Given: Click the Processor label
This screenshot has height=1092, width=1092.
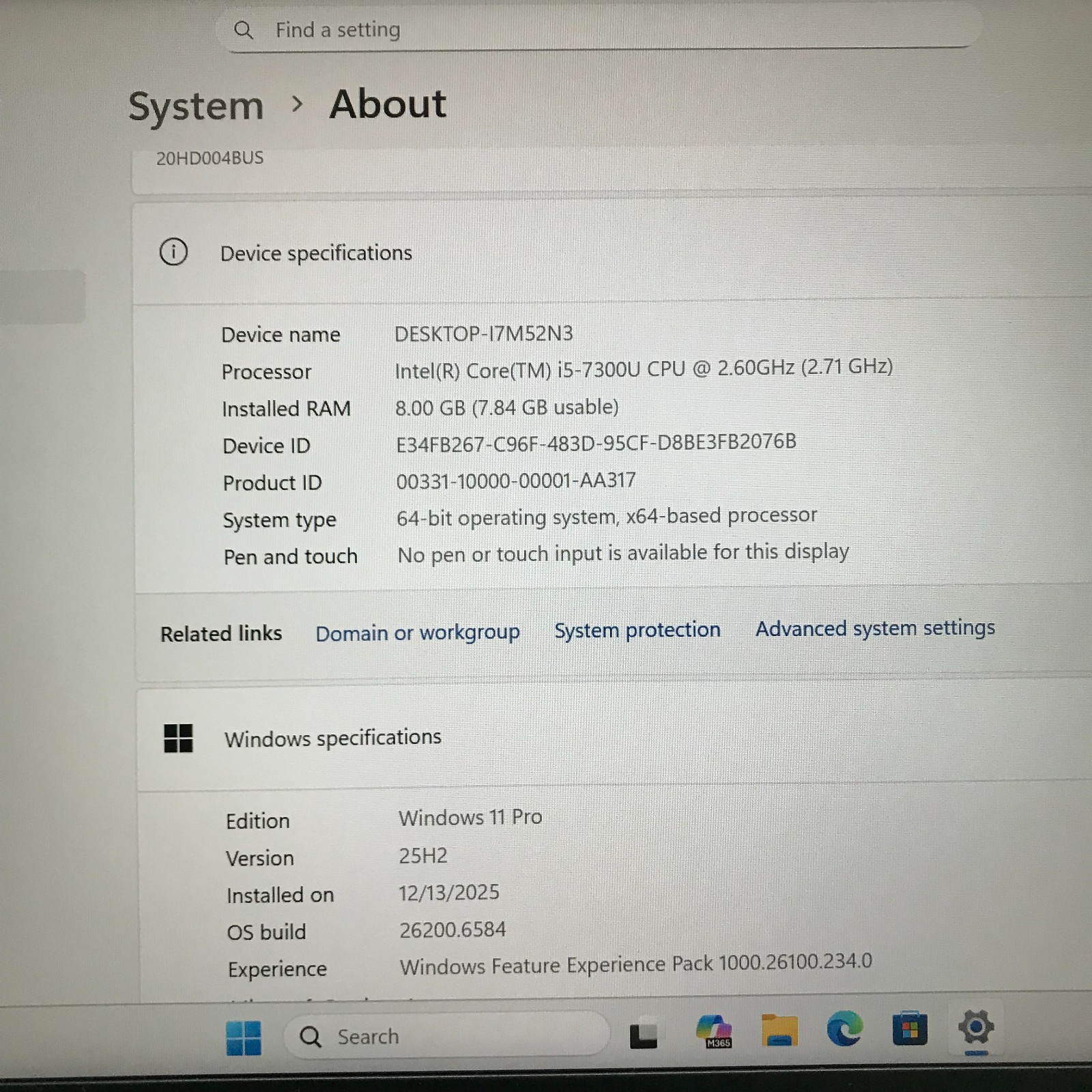Looking at the screenshot, I should coord(266,372).
